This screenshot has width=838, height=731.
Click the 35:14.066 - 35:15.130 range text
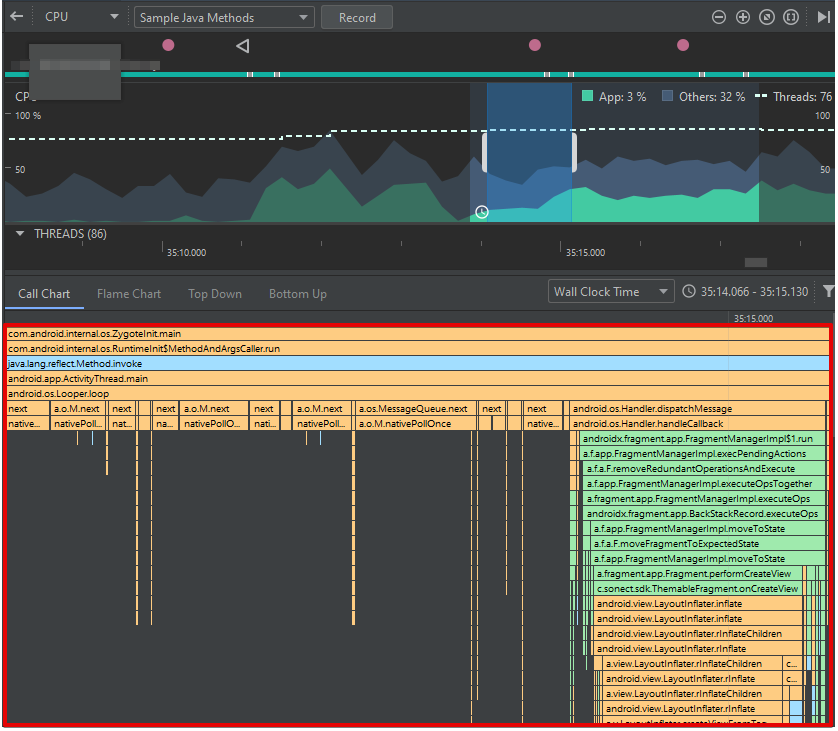[x=755, y=292]
